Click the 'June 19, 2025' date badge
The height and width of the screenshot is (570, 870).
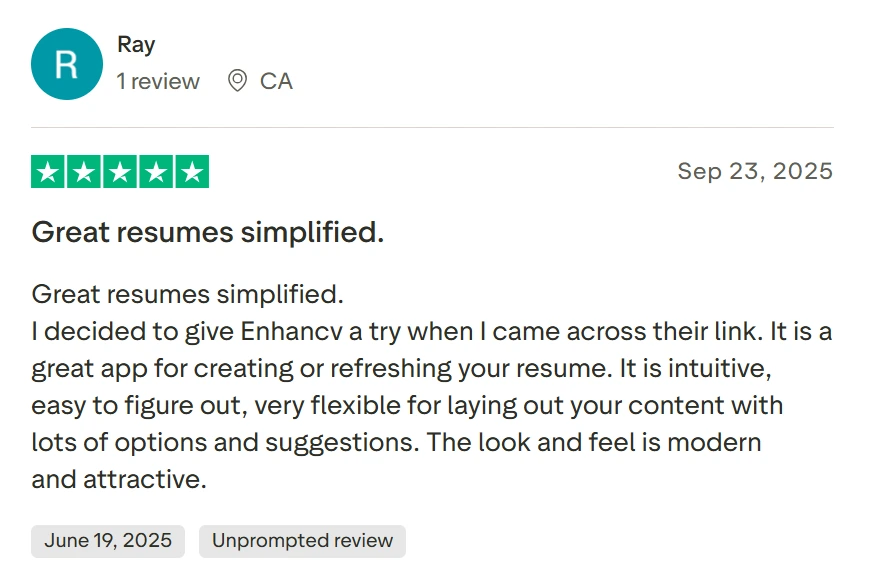tap(108, 541)
